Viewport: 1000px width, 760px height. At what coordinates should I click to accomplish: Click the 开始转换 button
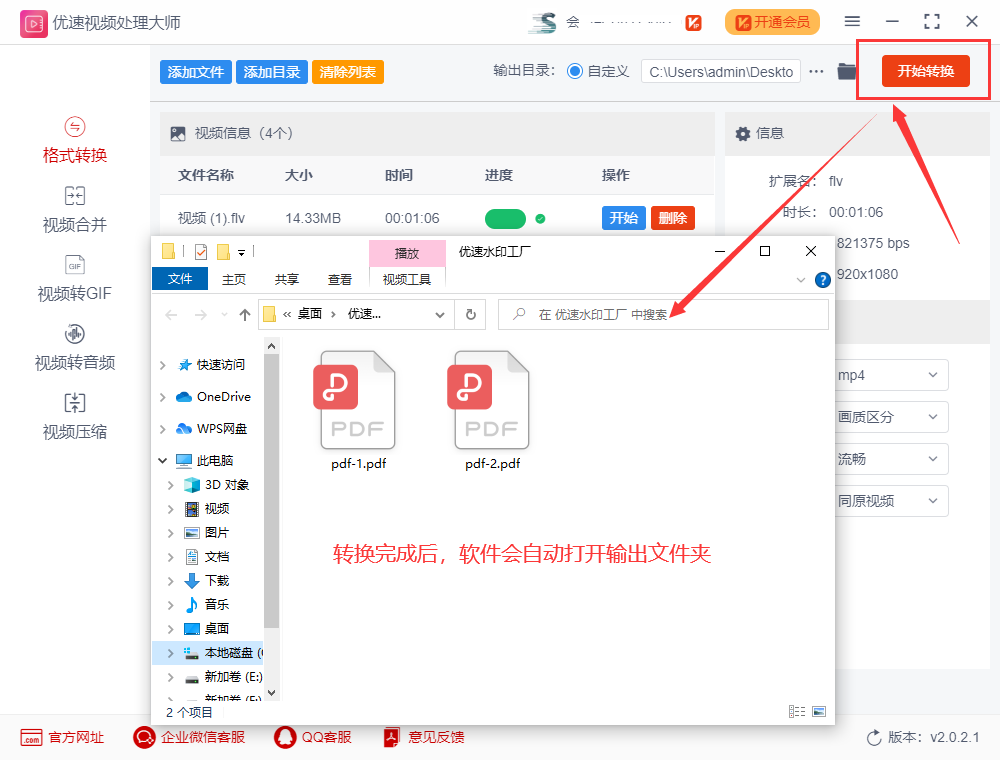(925, 71)
